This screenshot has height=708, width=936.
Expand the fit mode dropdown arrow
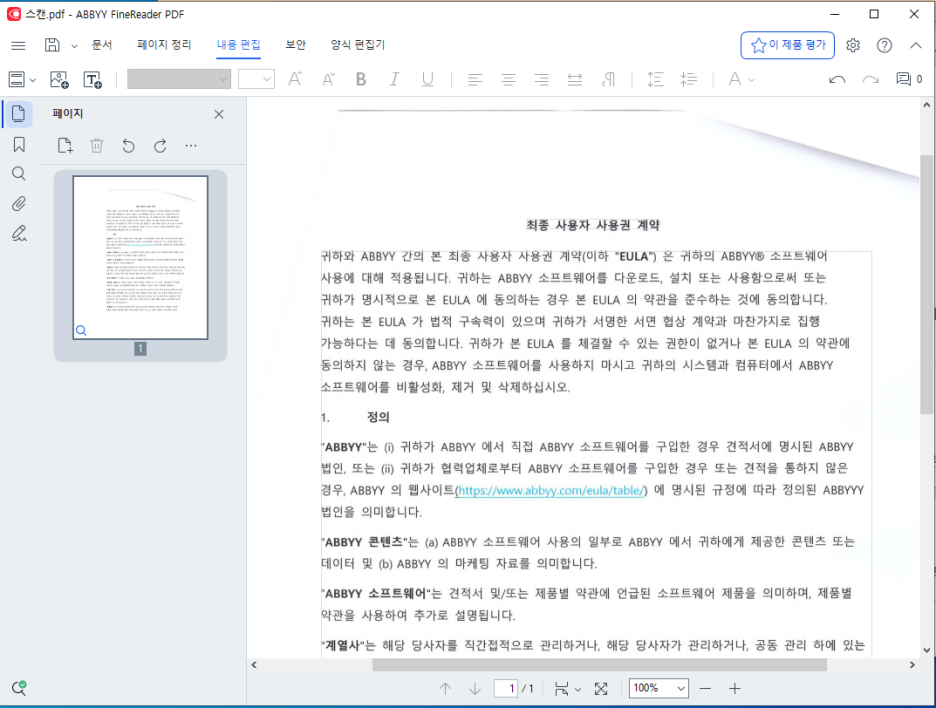pos(578,689)
